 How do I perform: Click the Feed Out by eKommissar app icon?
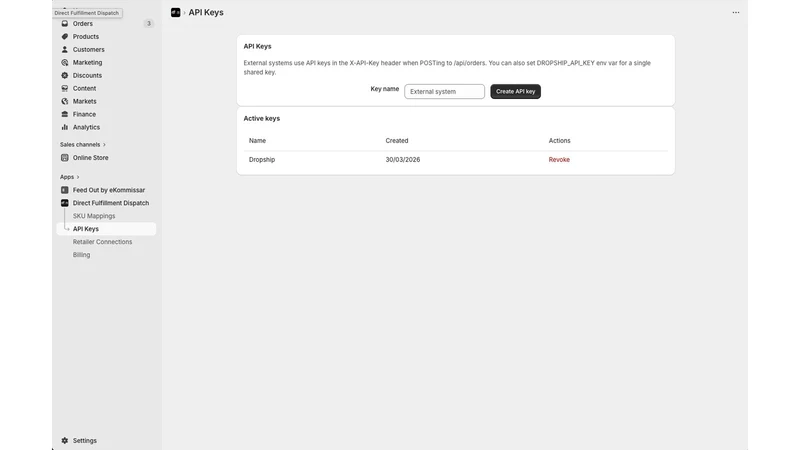coord(65,190)
